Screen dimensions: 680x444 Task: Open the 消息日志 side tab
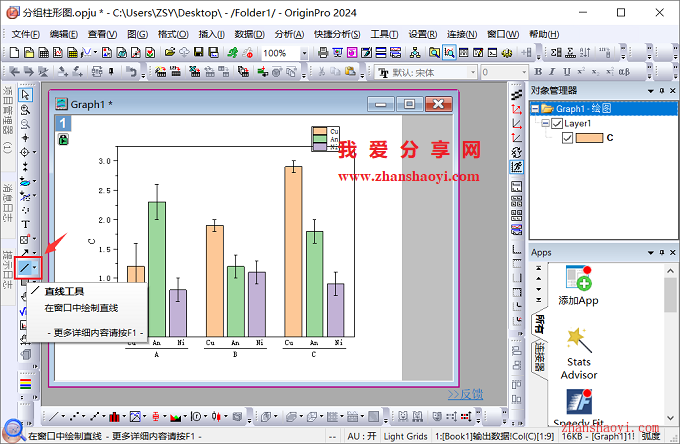8,203
